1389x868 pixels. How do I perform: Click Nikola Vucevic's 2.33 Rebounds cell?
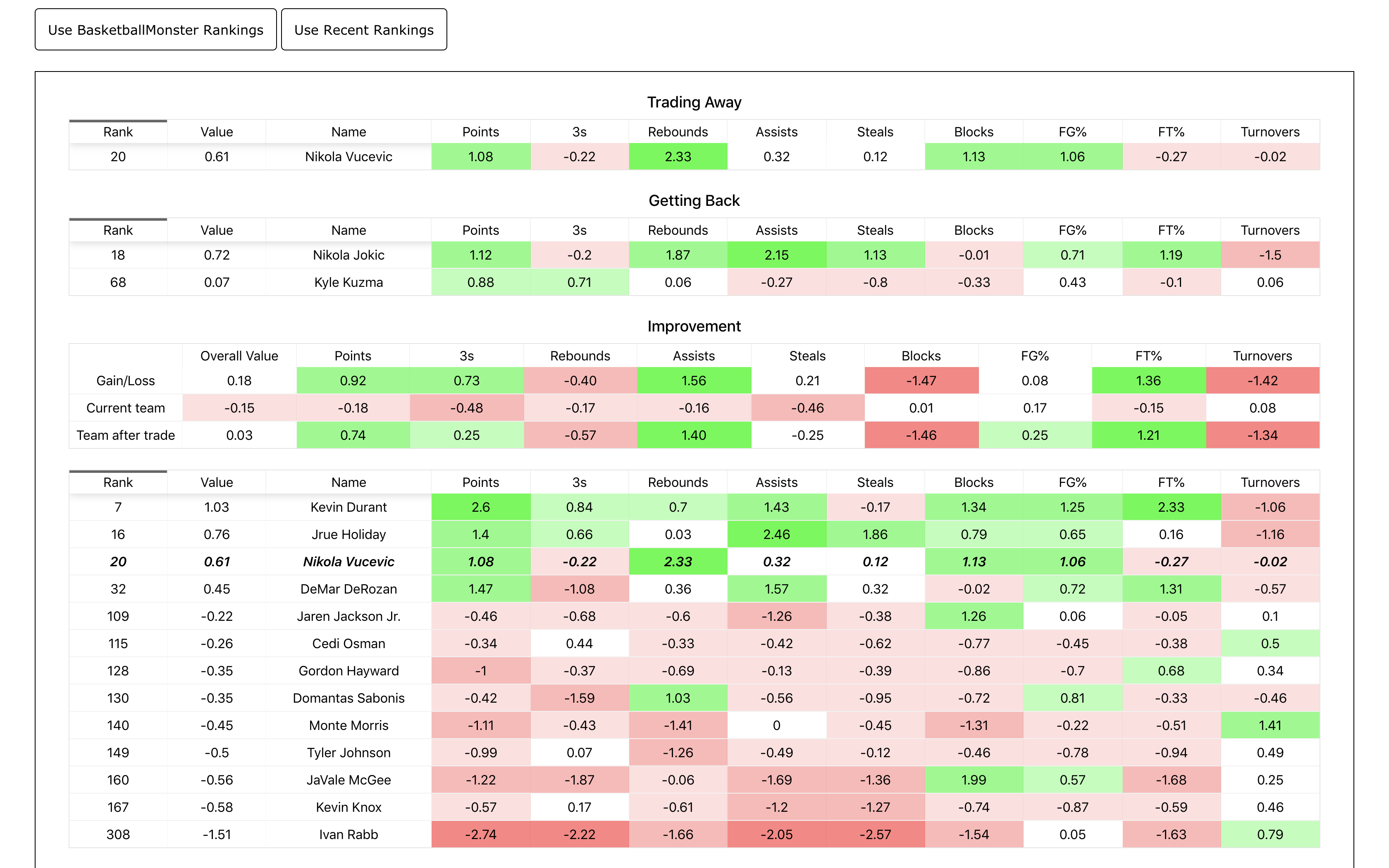click(678, 156)
